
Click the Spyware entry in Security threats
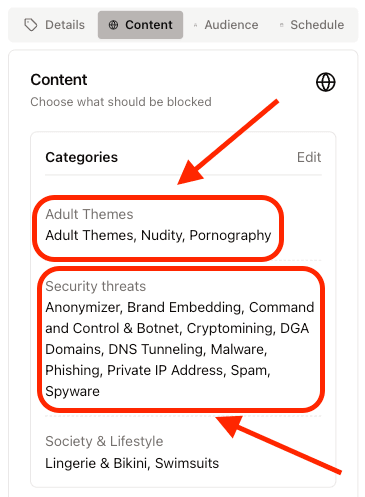click(73, 391)
